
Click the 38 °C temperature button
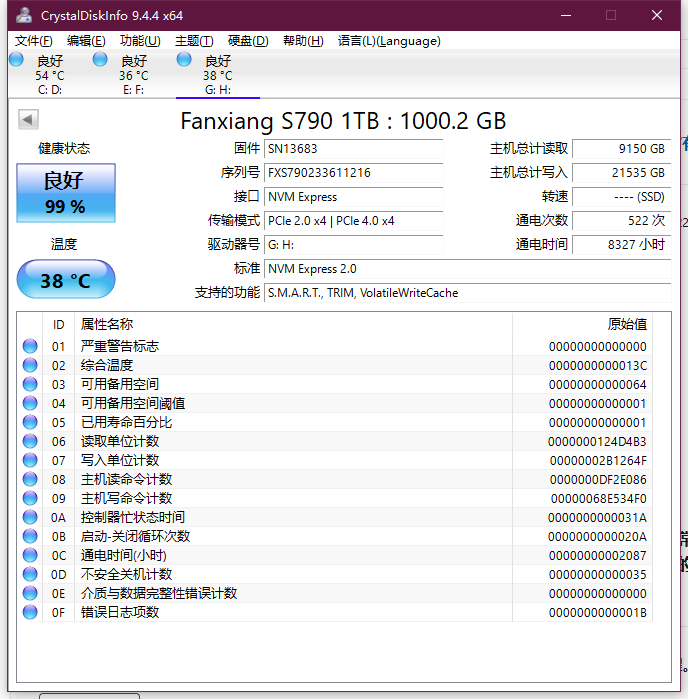[x=66, y=280]
